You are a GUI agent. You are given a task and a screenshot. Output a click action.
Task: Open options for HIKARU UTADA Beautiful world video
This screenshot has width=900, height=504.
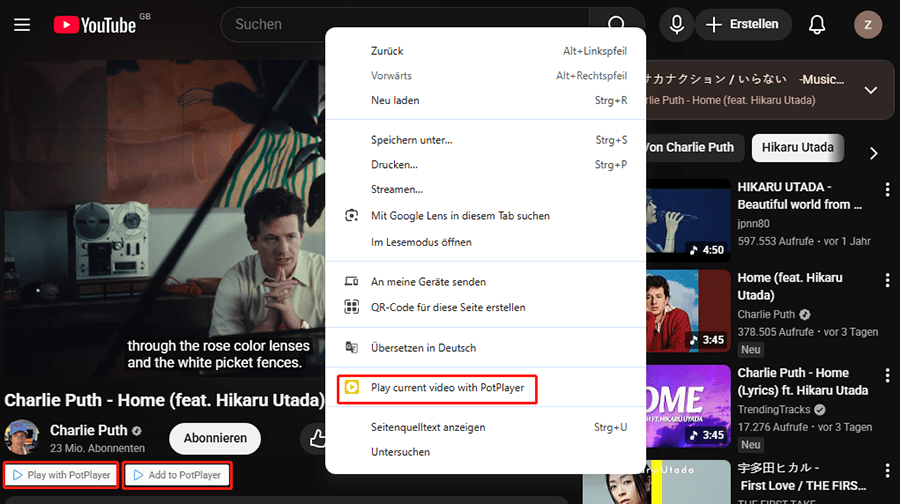pyautogui.click(x=887, y=190)
